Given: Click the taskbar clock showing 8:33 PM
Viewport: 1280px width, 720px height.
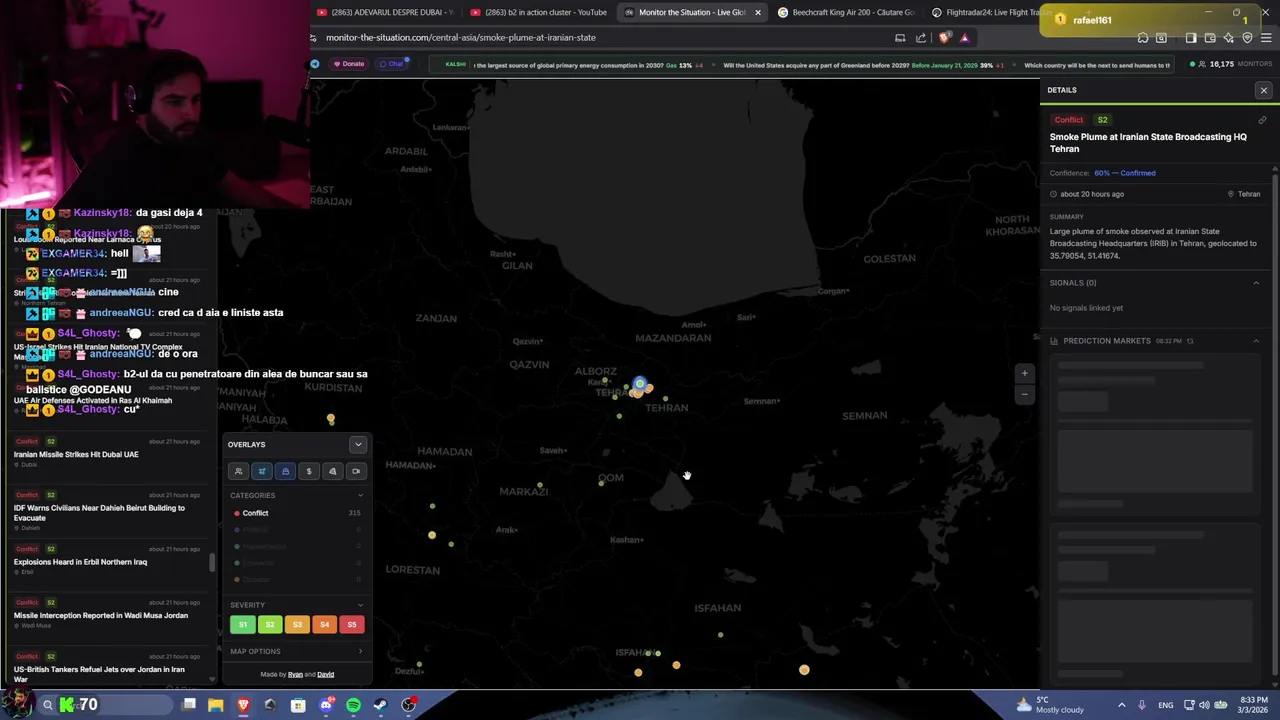Looking at the screenshot, I should point(1254,705).
